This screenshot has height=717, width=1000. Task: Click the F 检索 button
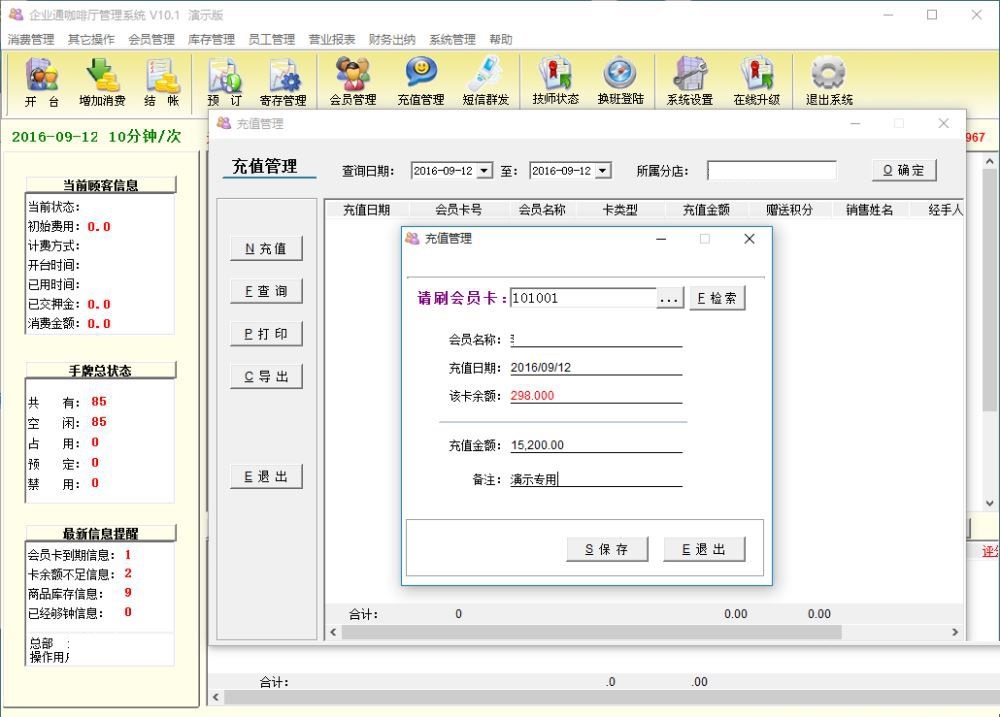point(717,298)
